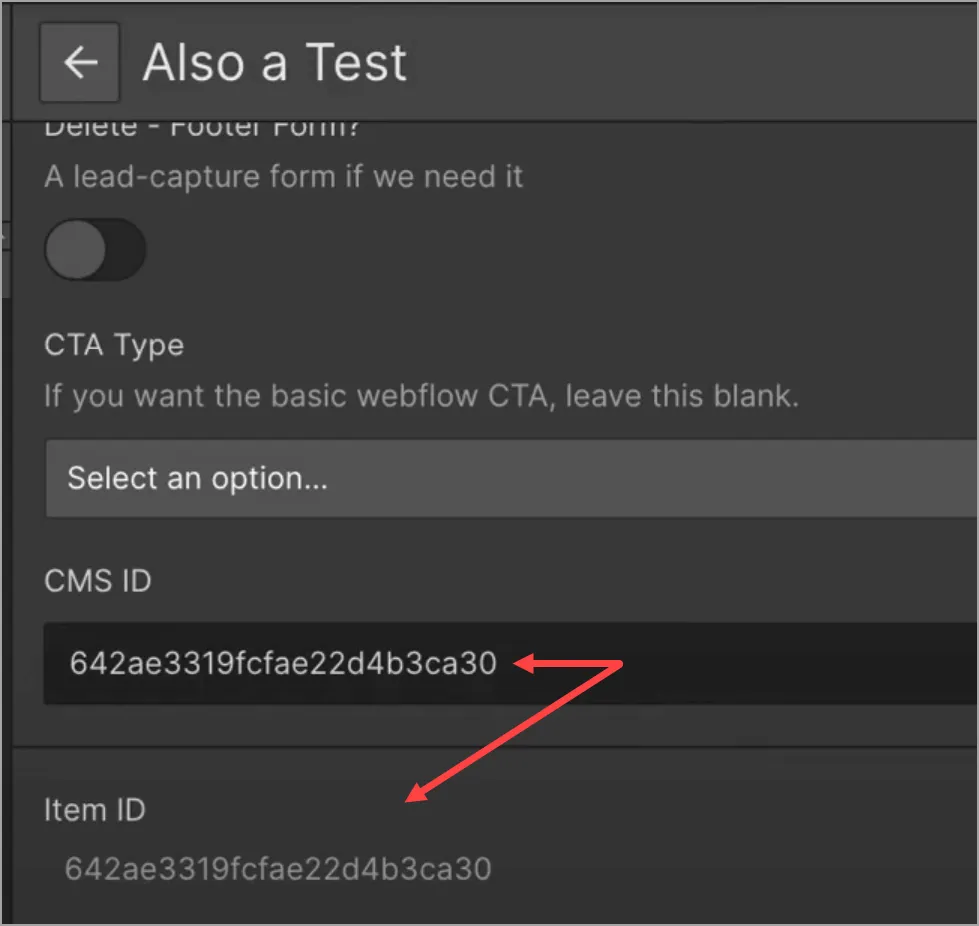Return to previous screen via back button

click(x=79, y=62)
